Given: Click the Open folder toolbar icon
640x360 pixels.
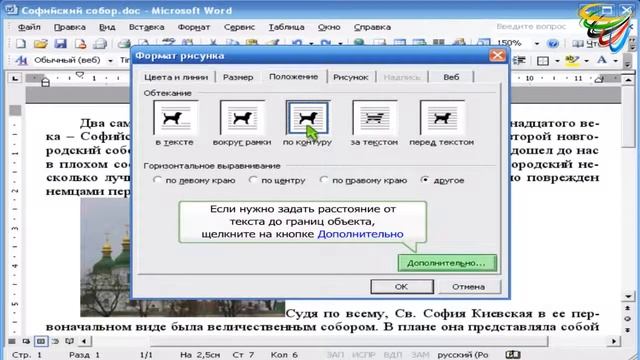Looking at the screenshot, I should [x=40, y=43].
